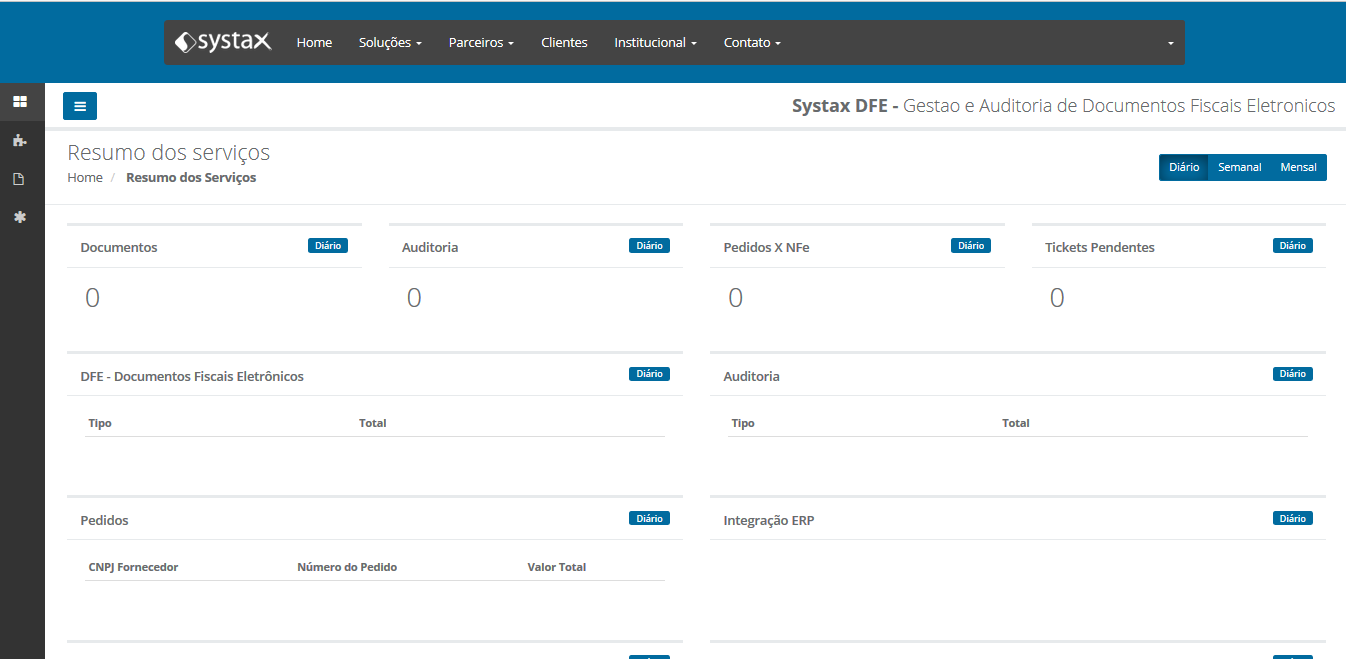1346x659 pixels.
Task: Click Total column header in Auditoria table
Action: [1016, 423]
